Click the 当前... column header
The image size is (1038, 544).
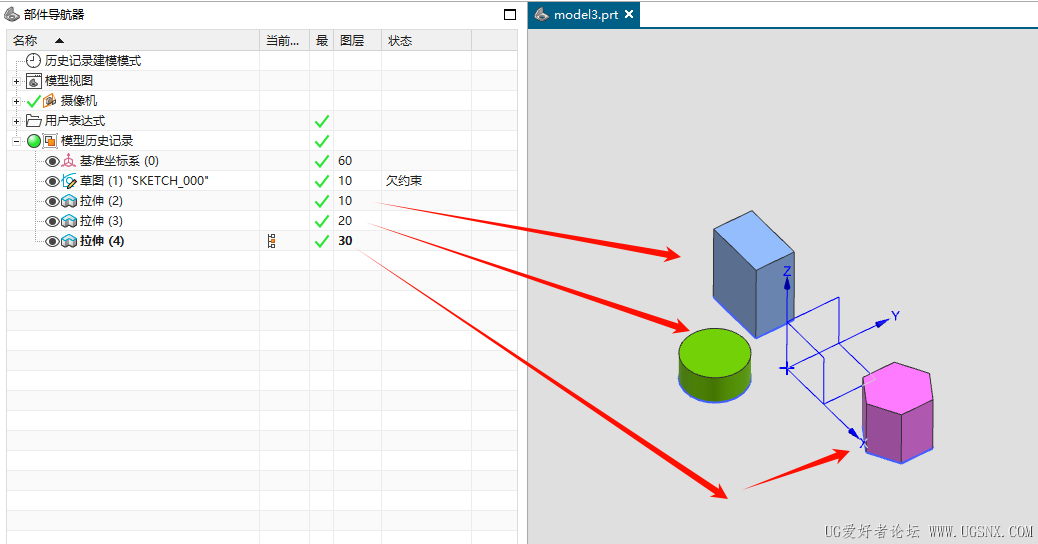pos(285,40)
